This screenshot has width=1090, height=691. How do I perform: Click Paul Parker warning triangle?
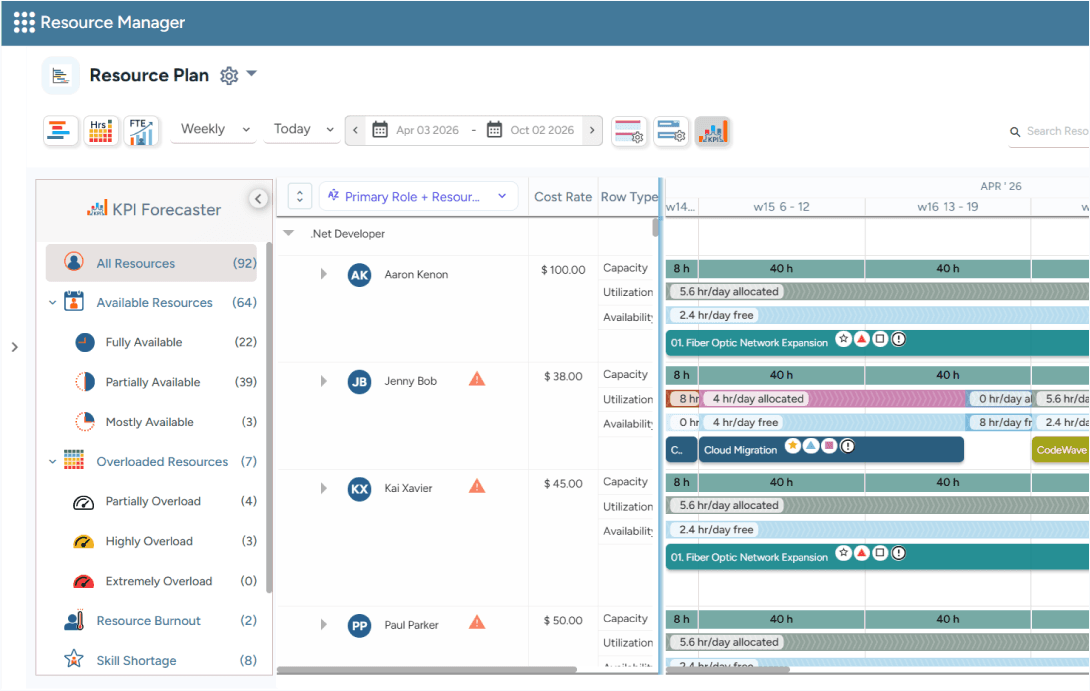point(477,622)
